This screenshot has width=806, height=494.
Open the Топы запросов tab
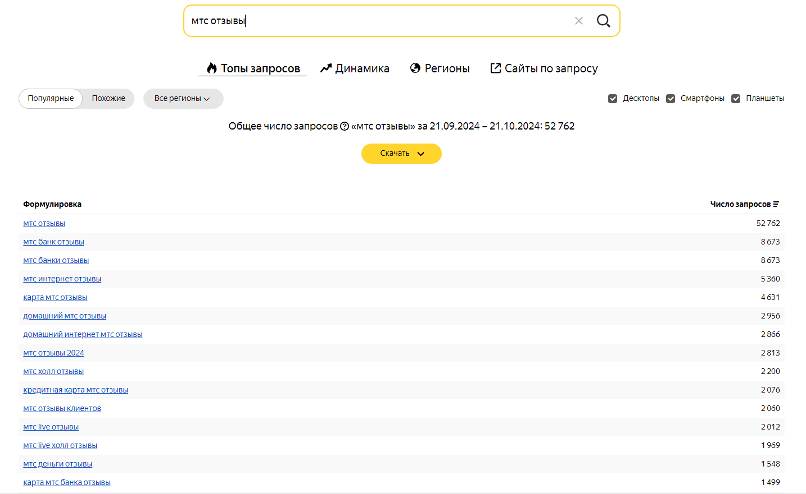coord(253,68)
